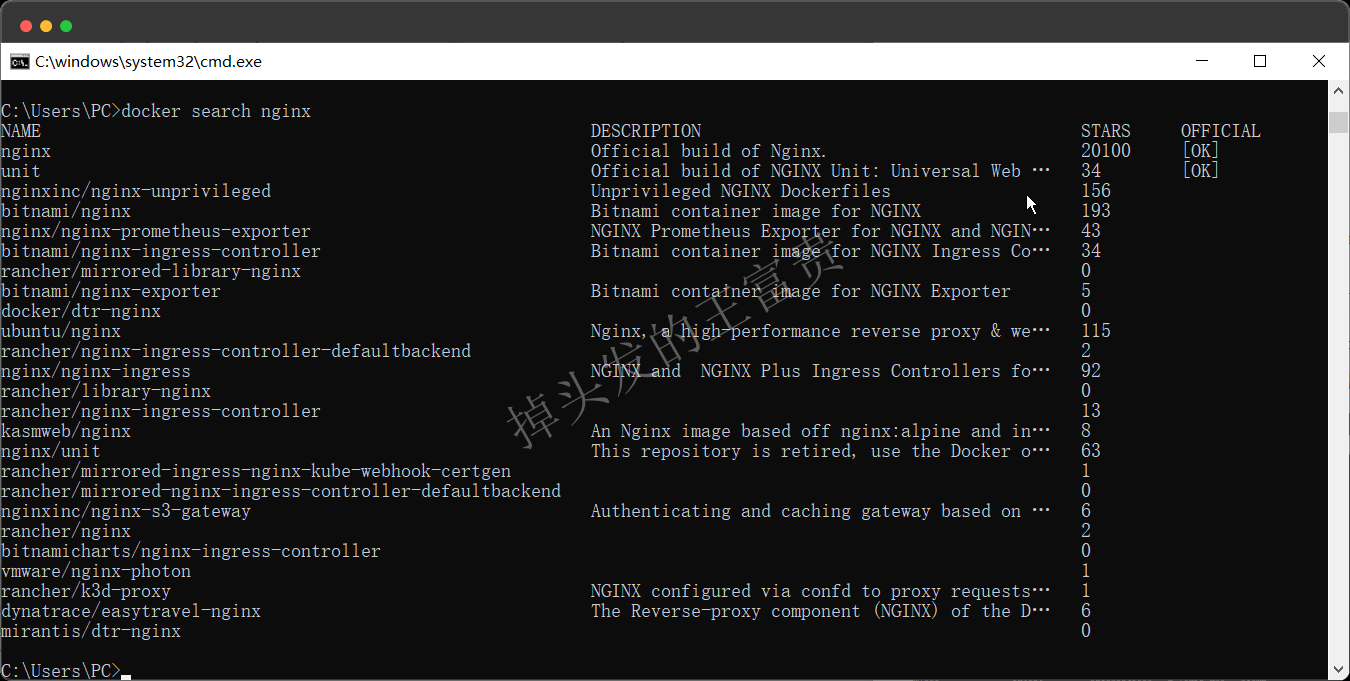Click nginxinc/nginx-s3-gateway entry
1350x681 pixels.
click(x=126, y=511)
